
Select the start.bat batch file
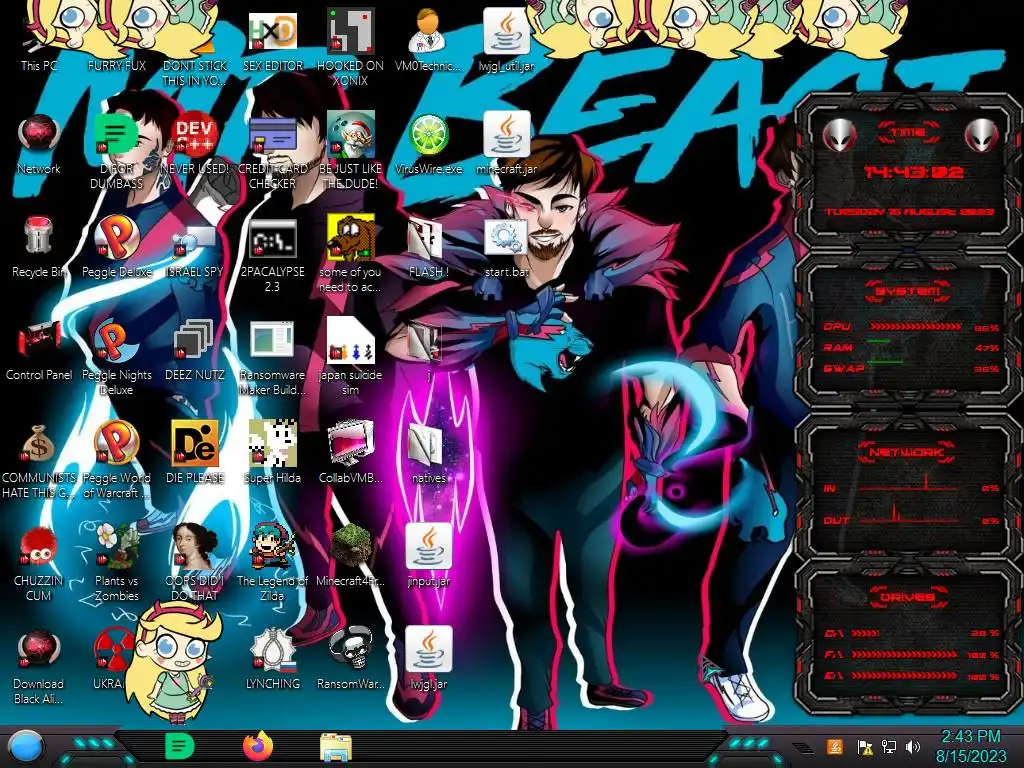tap(506, 247)
